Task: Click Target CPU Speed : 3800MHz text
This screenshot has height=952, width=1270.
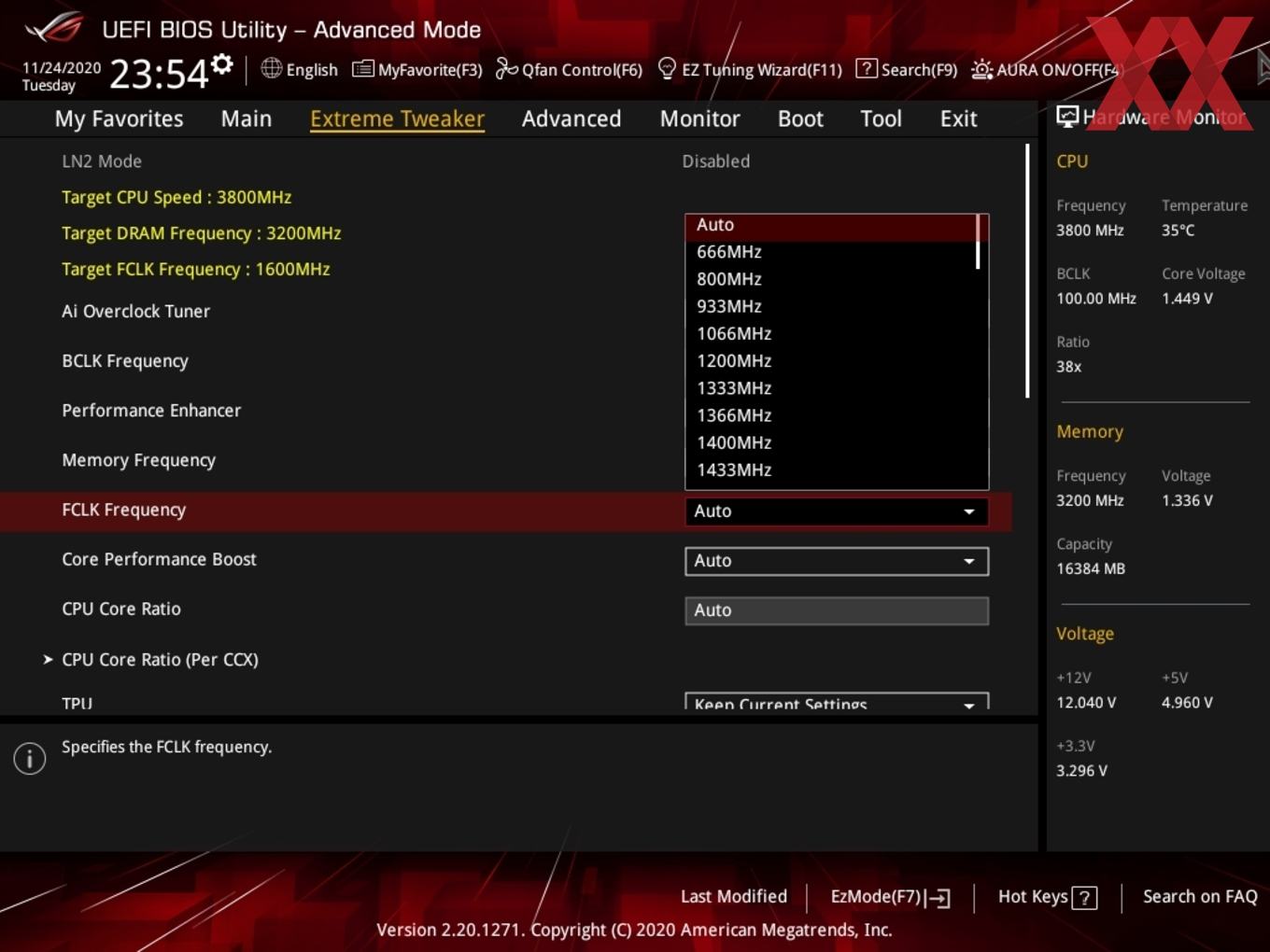Action: 176,198
